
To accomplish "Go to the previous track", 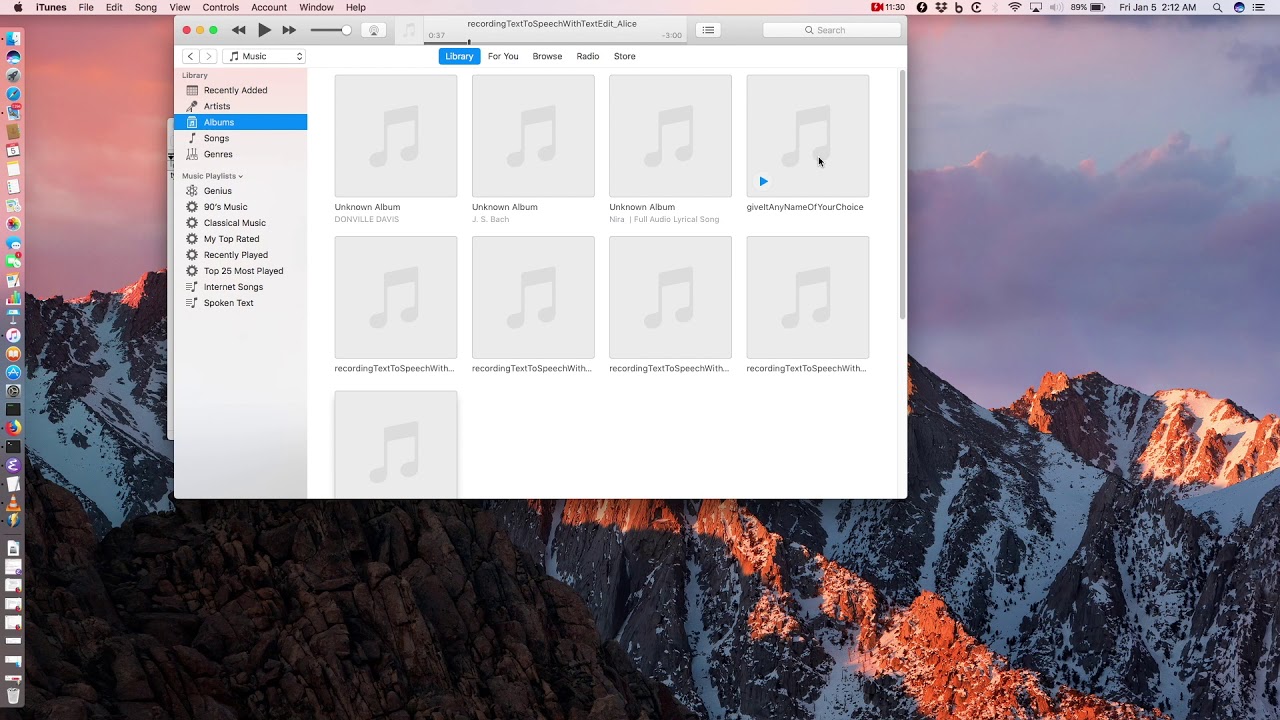I will (238, 30).
